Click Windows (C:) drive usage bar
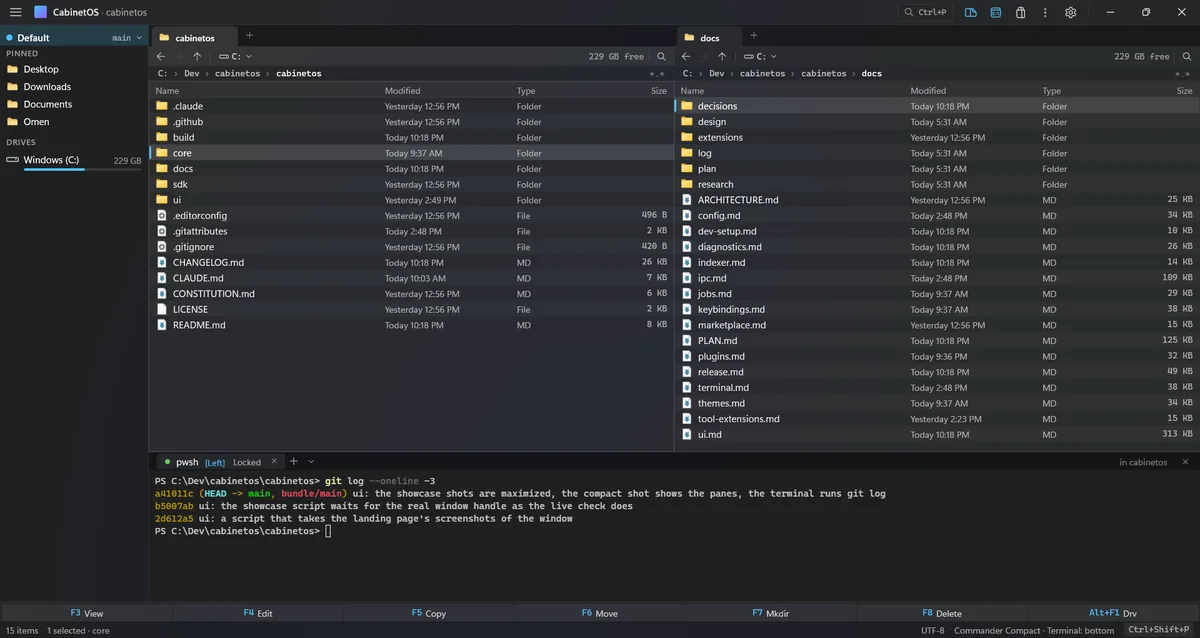 pos(82,170)
